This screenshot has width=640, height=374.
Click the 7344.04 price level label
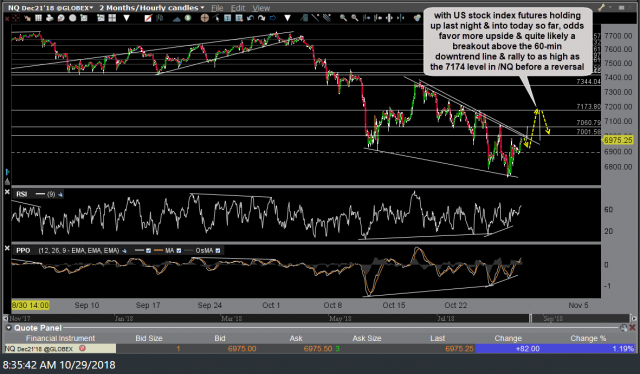coord(588,82)
